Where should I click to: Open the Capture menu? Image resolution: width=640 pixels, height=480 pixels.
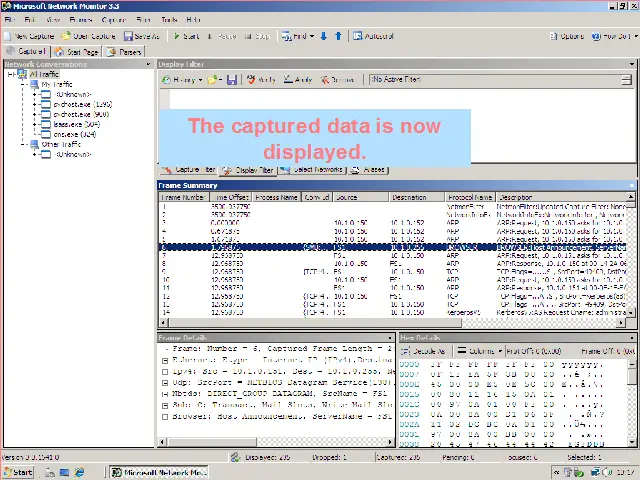pyautogui.click(x=113, y=20)
